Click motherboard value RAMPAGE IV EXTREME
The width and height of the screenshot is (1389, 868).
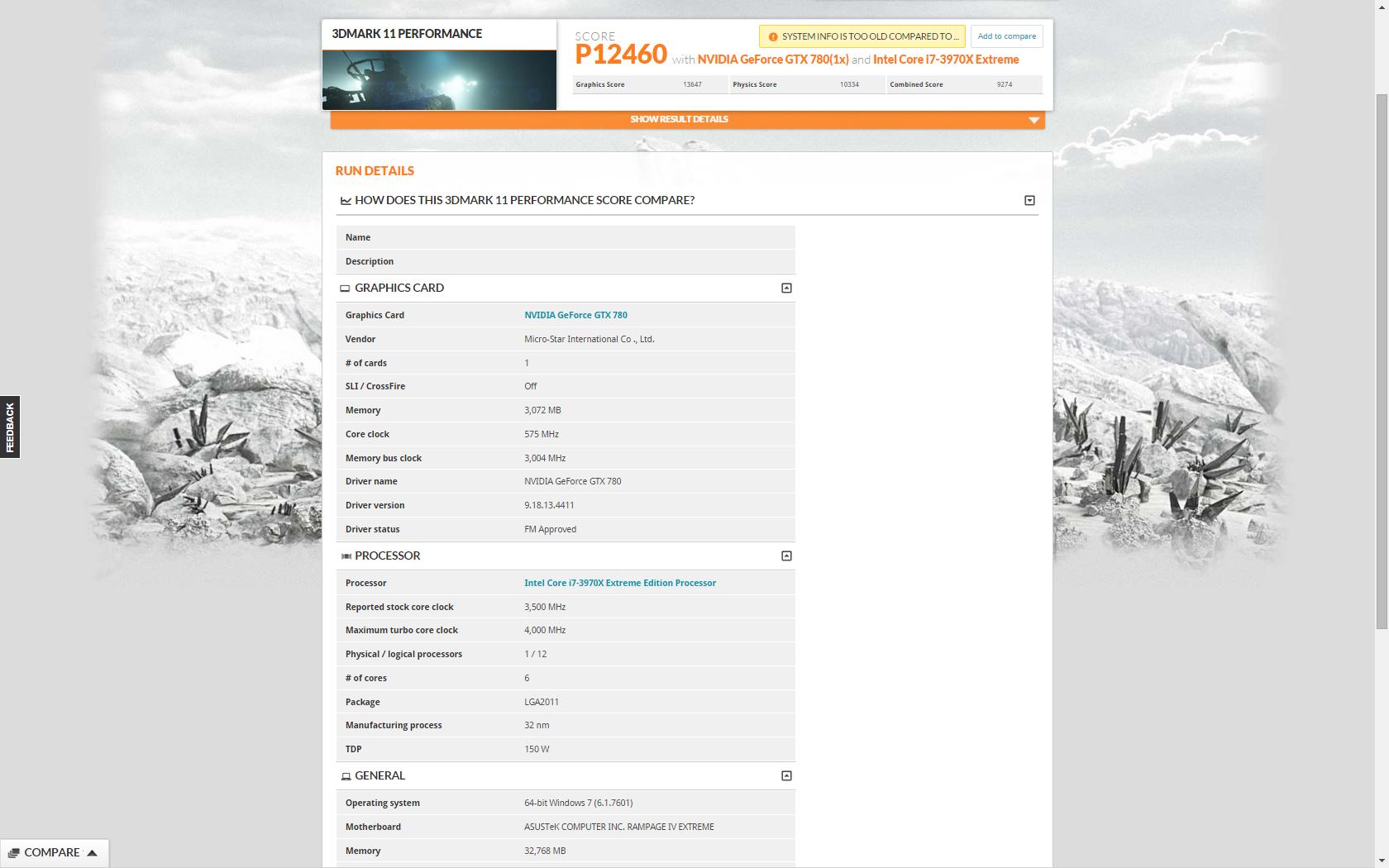[x=619, y=827]
